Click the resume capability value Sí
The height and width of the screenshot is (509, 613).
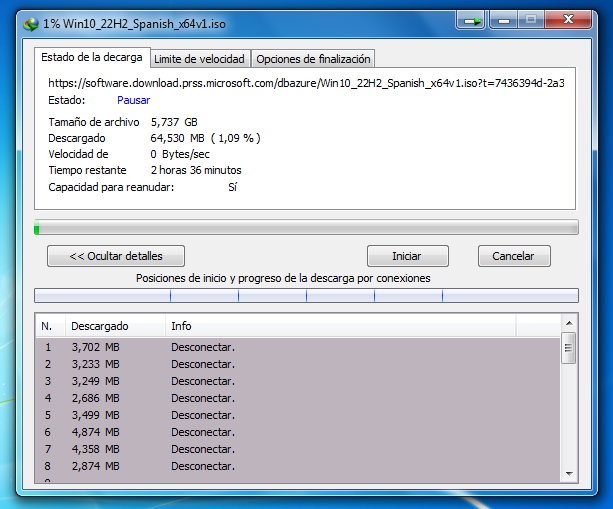233,187
